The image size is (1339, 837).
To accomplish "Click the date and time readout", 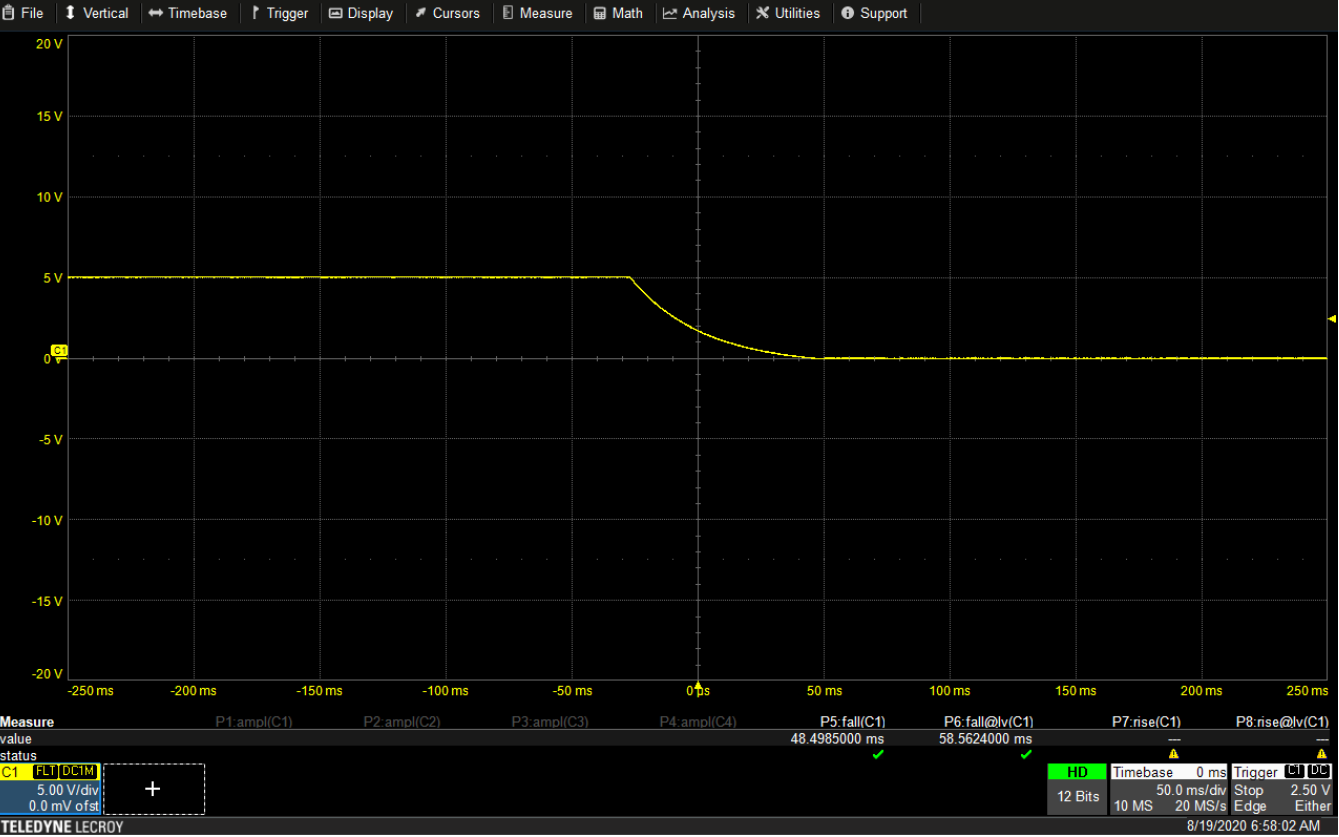I will pyautogui.click(x=1253, y=827).
